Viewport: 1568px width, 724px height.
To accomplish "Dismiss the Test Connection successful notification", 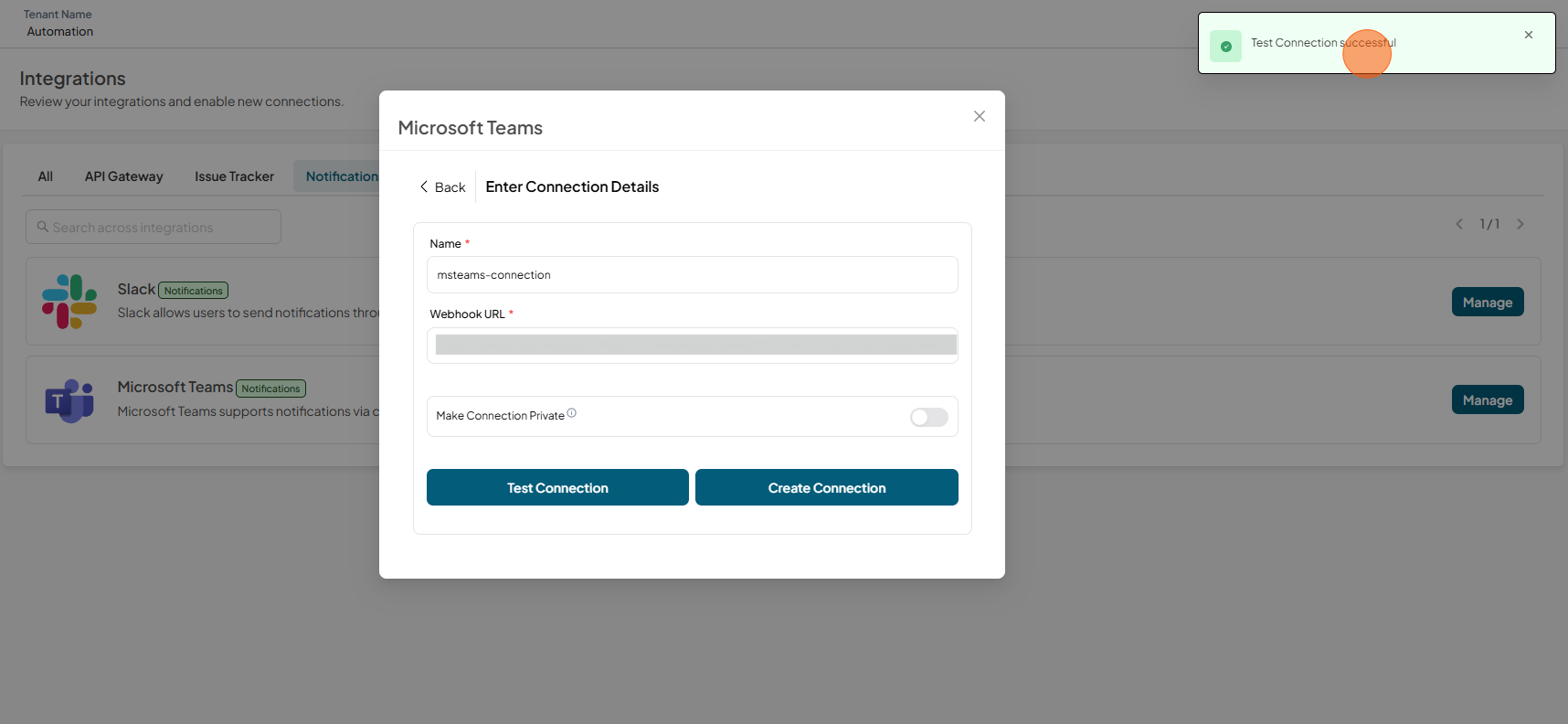I will pos(1529,35).
